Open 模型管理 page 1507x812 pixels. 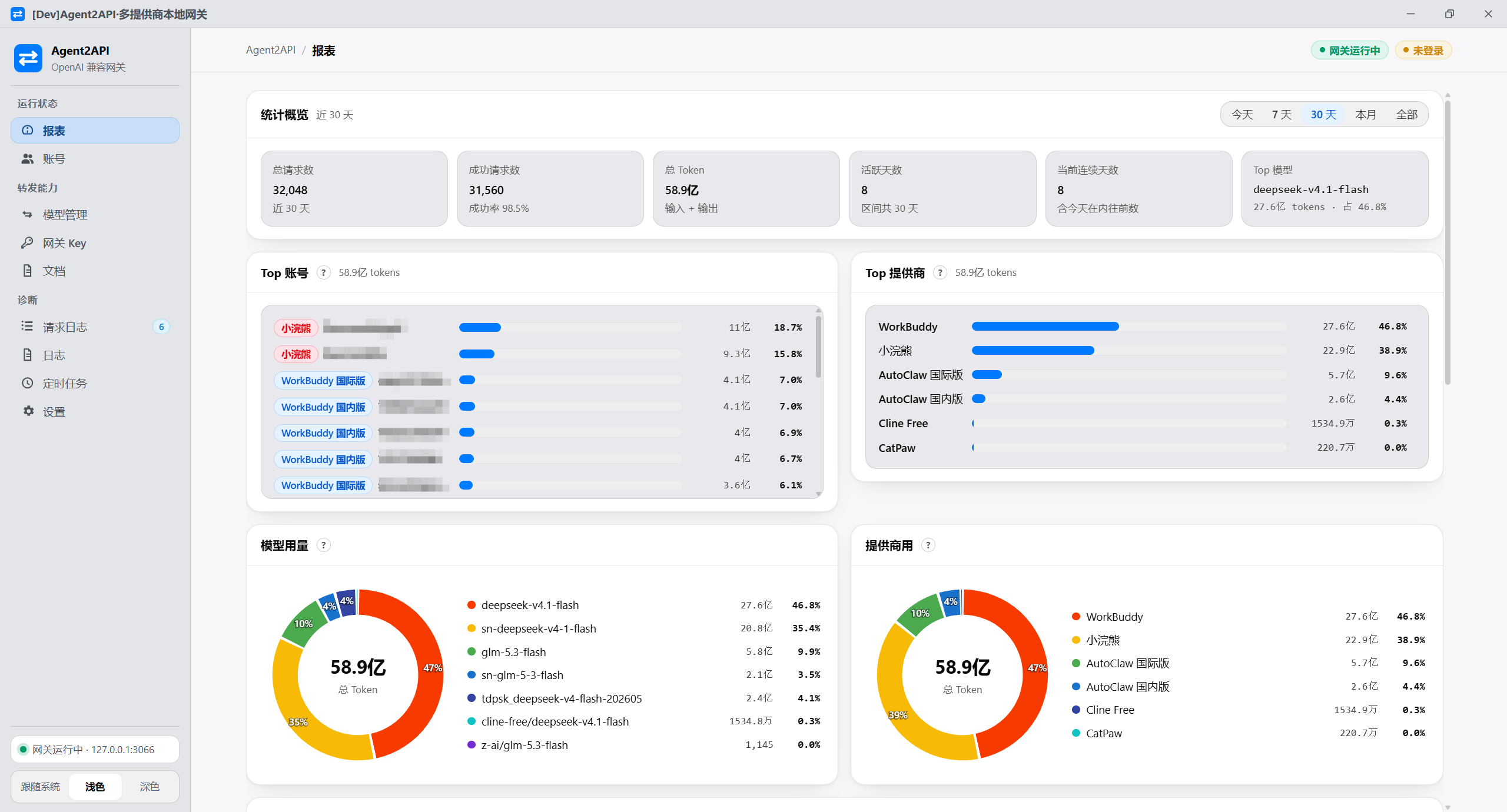click(x=95, y=215)
